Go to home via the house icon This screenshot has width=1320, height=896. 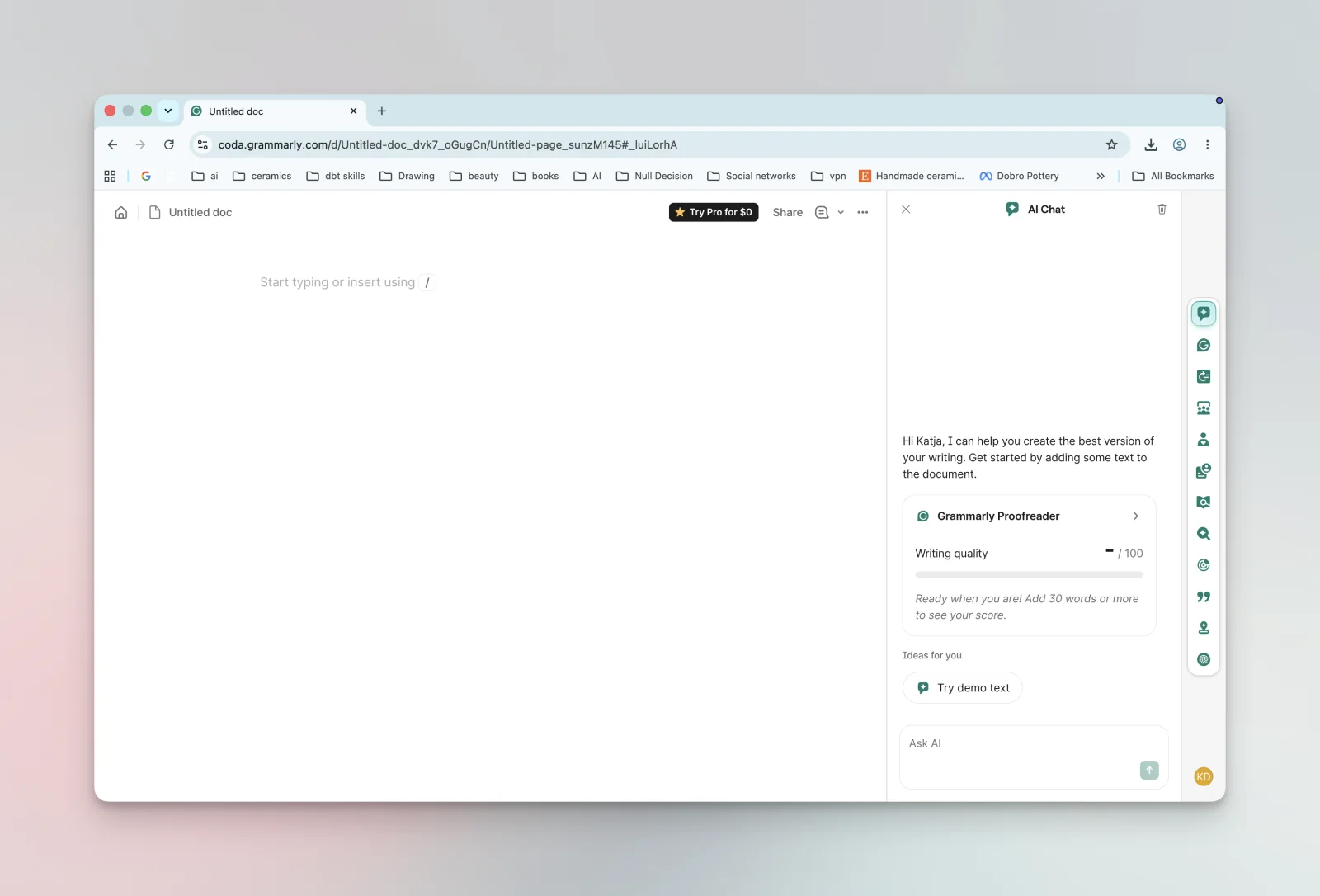(x=121, y=213)
